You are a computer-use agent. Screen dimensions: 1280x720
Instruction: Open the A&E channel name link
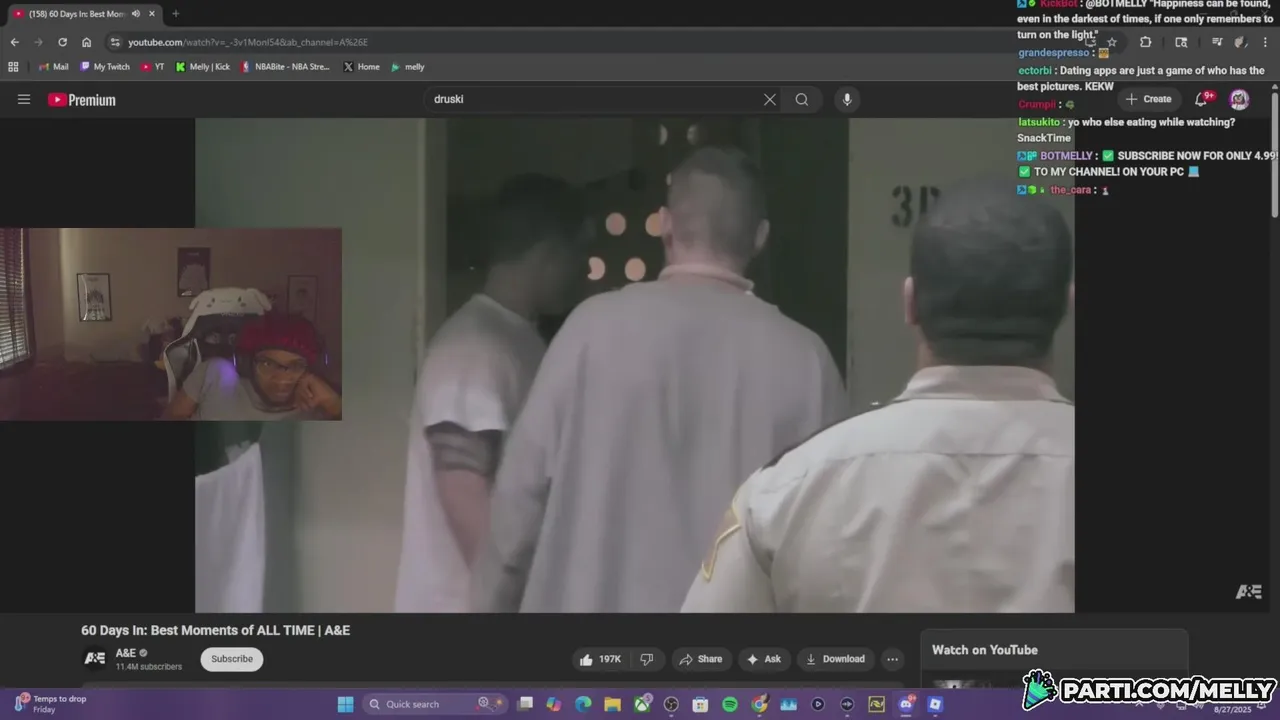[125, 653]
